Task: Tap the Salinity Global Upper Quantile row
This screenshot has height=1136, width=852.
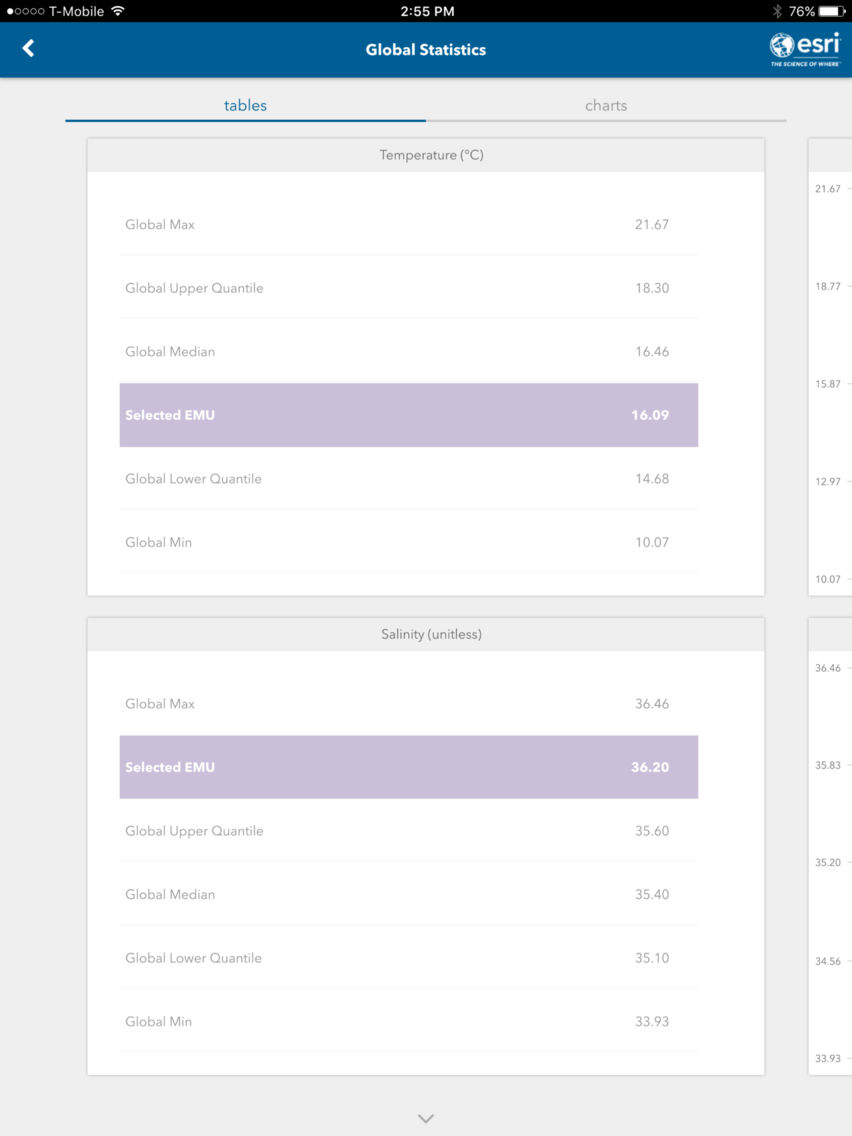Action: point(409,831)
